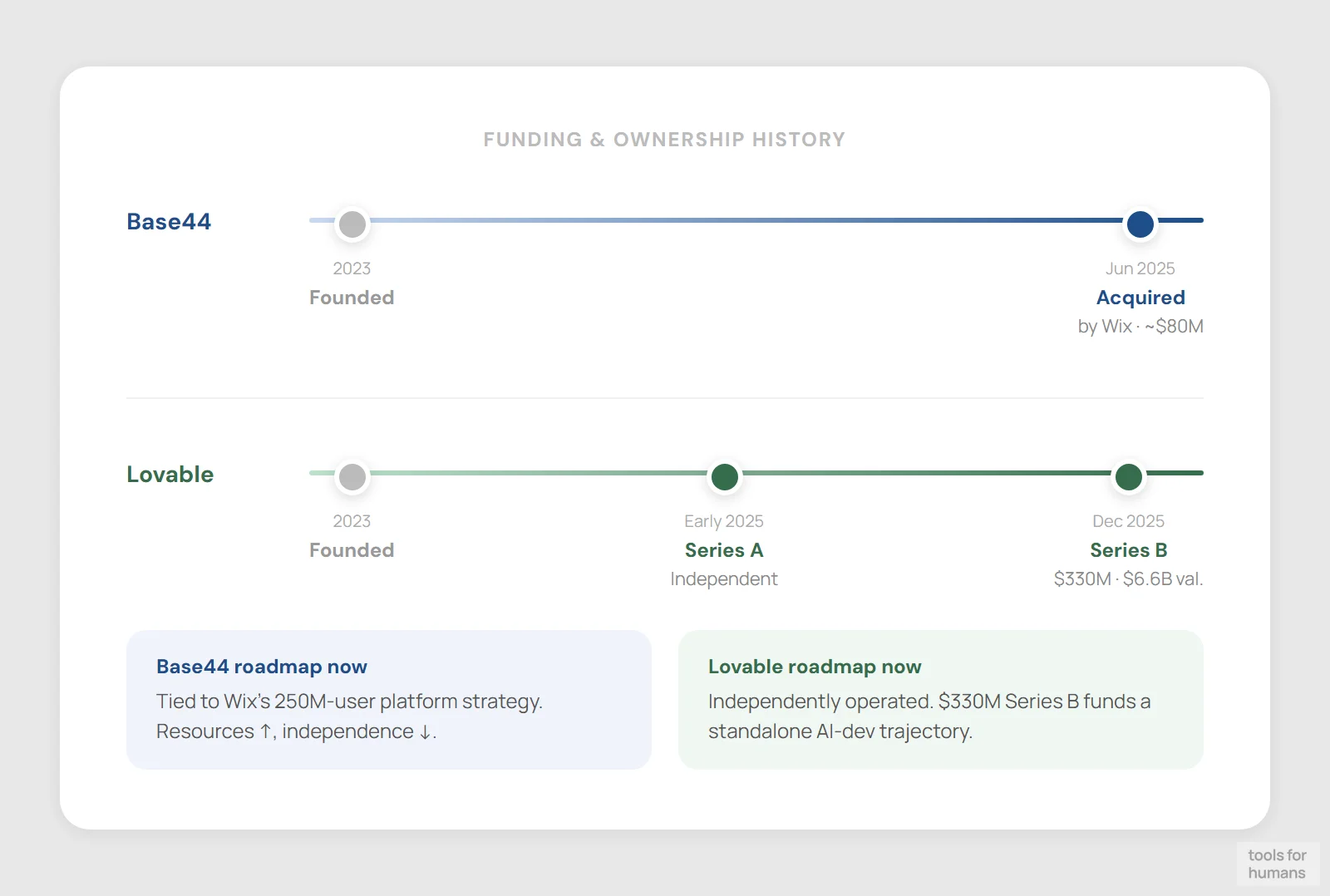
Task: Open the 'Acquired by Wix' details
Action: coord(1140,297)
